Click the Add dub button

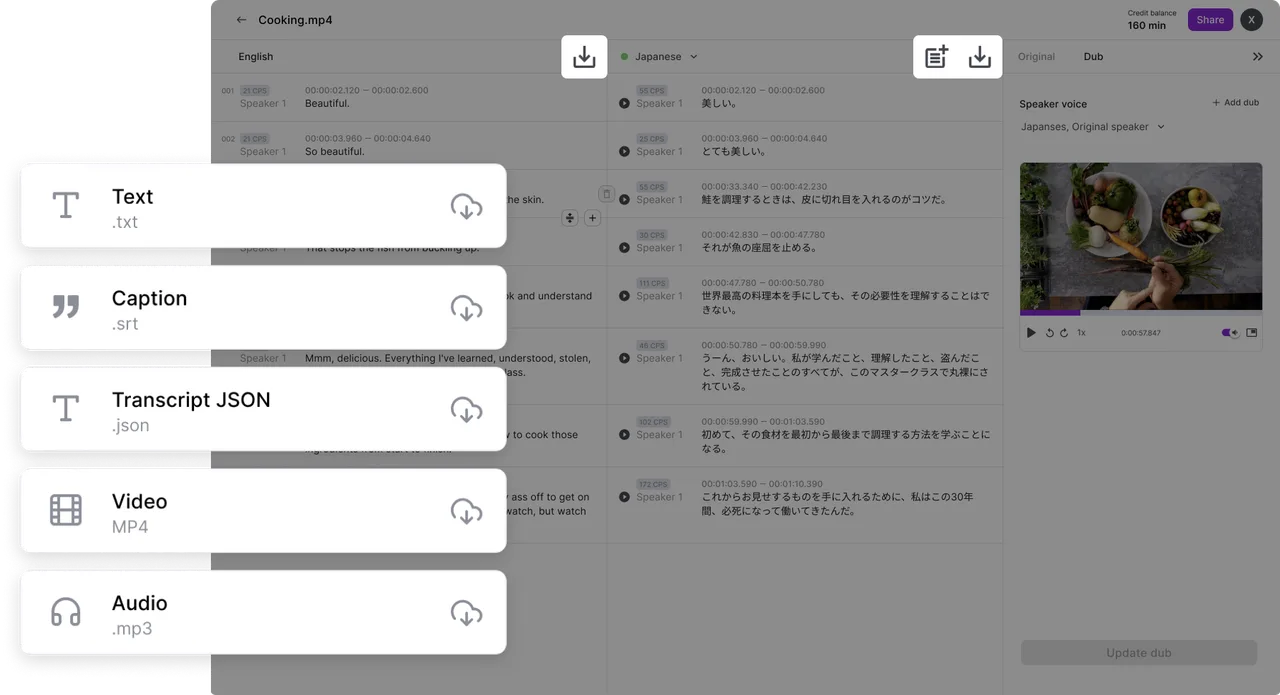pyautogui.click(x=1235, y=103)
